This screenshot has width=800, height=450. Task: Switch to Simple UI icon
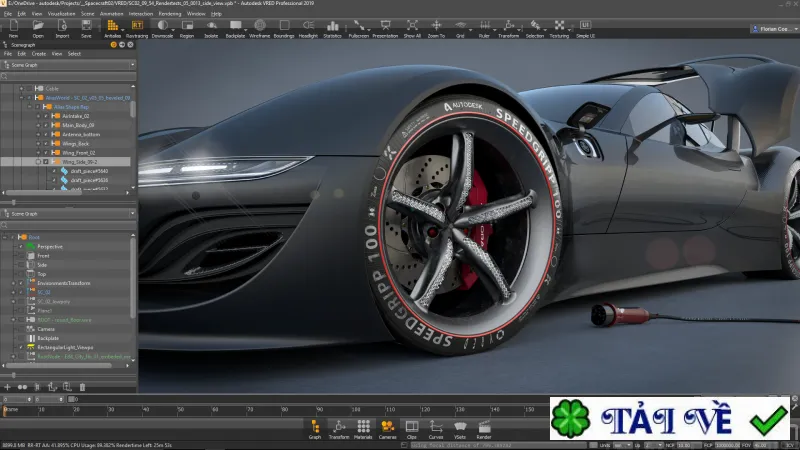coord(585,29)
